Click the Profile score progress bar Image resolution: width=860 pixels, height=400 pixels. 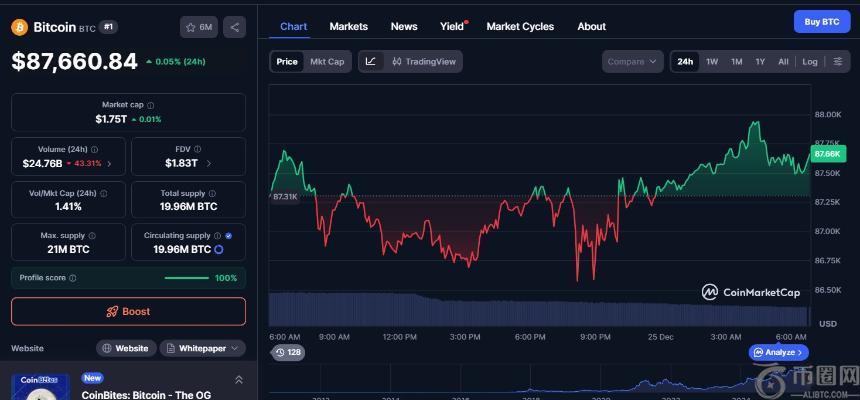pyautogui.click(x=186, y=278)
